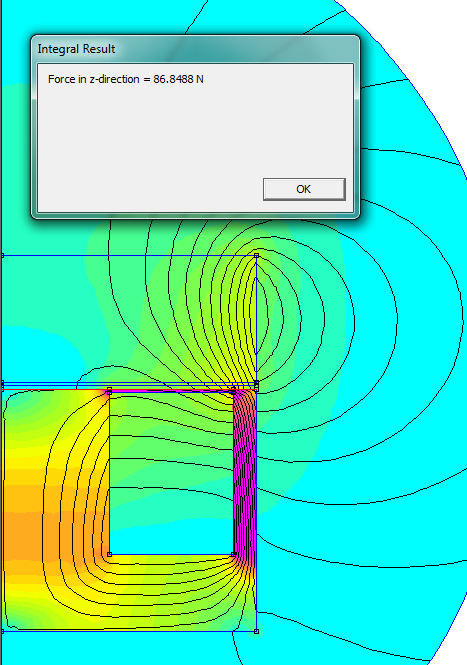Select the core's bottom-right corner node

(256, 631)
